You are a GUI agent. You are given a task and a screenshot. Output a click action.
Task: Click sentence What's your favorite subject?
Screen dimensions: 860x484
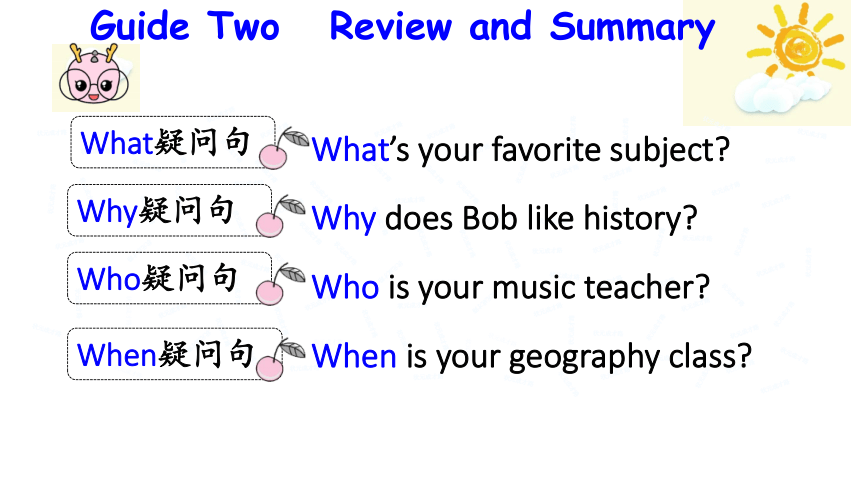coord(521,150)
